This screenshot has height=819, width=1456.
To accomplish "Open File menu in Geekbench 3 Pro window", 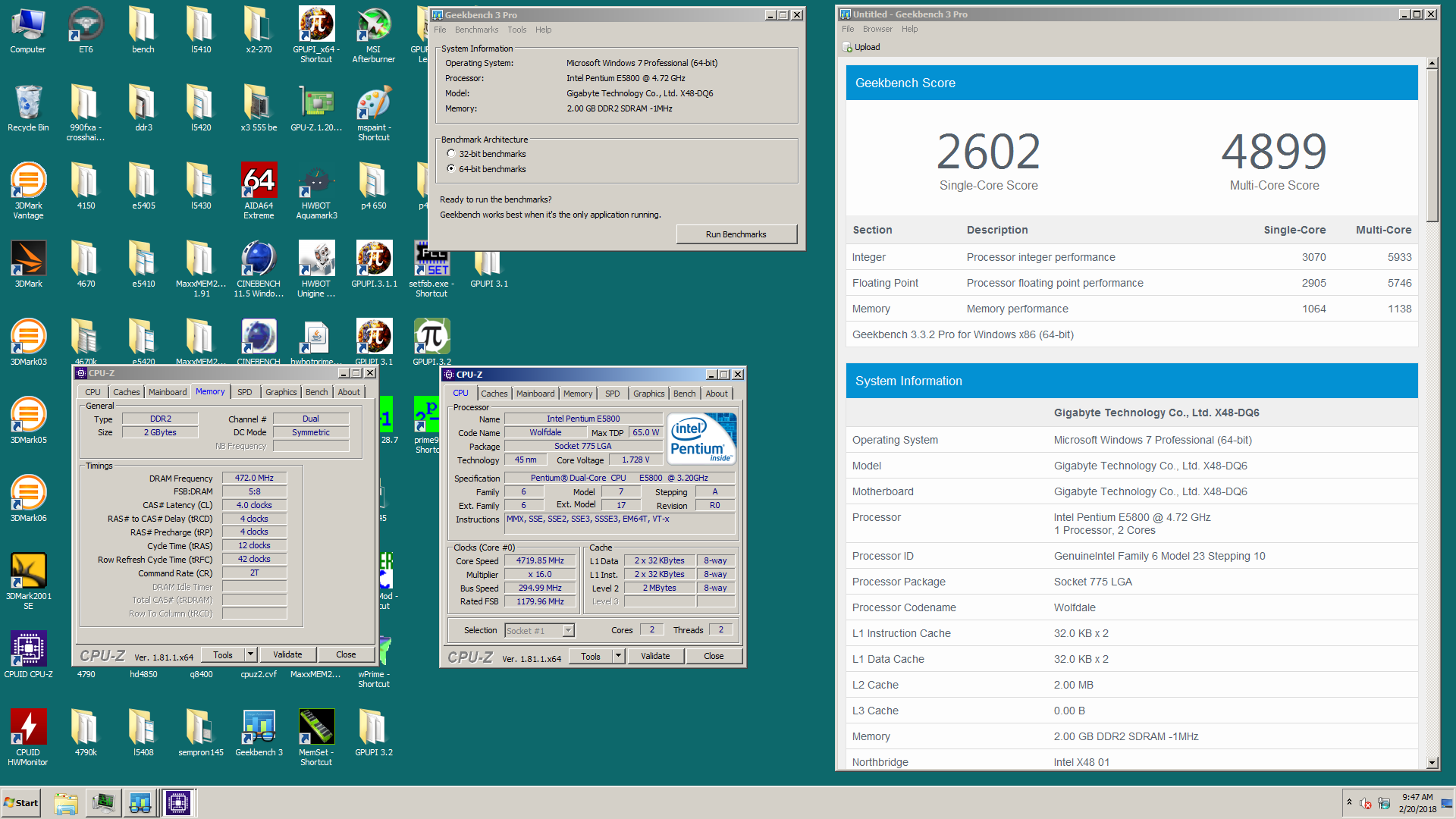I will pos(440,30).
